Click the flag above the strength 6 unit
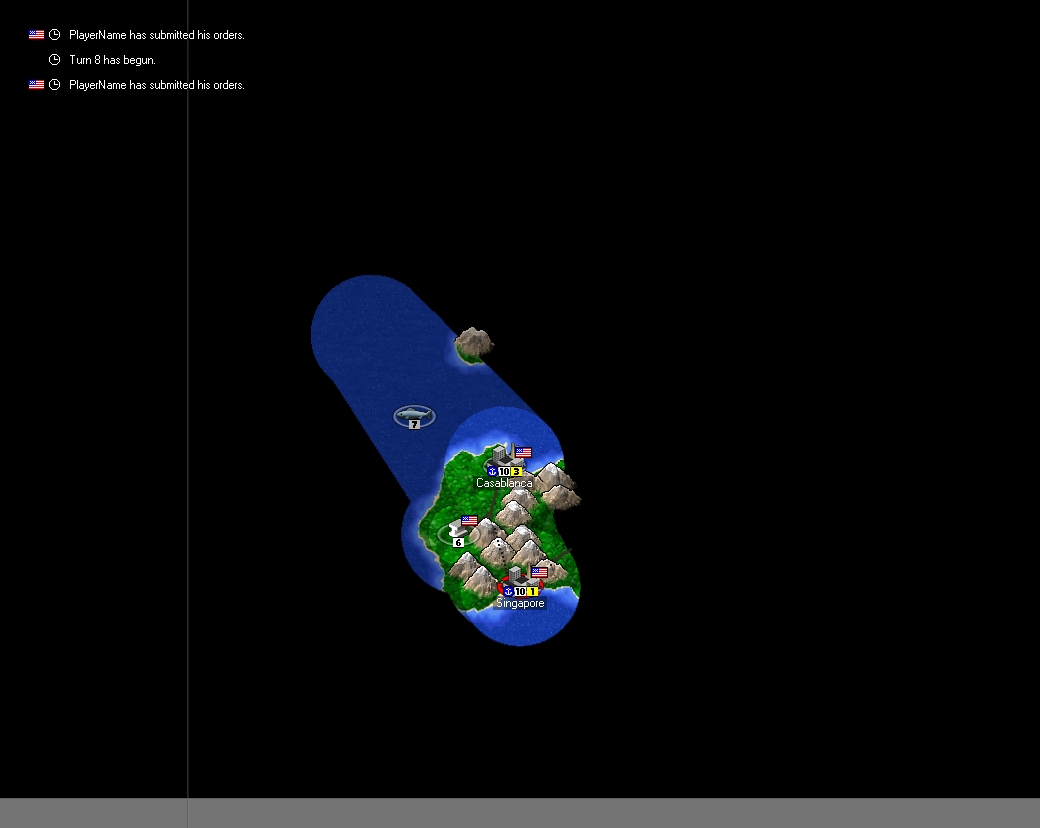 click(469, 521)
